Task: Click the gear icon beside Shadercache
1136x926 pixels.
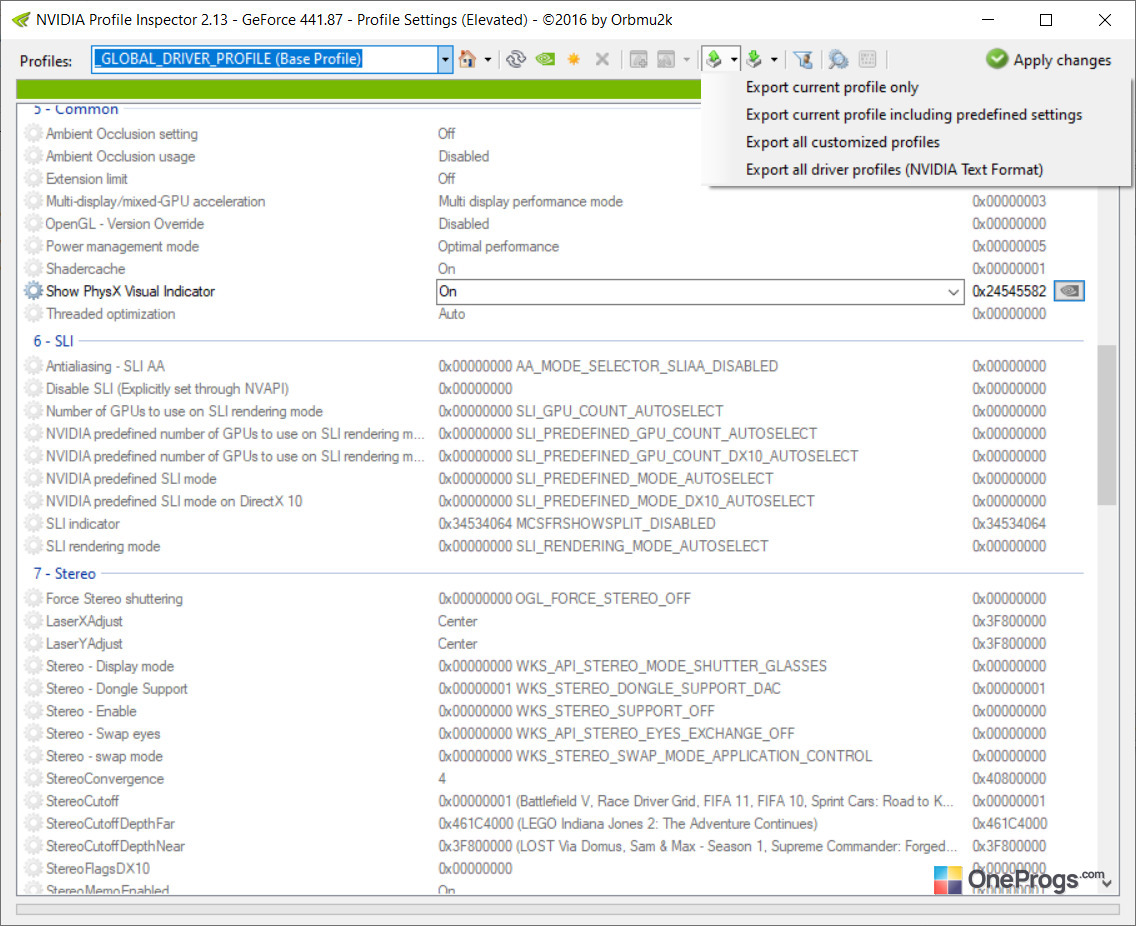Action: (33, 269)
